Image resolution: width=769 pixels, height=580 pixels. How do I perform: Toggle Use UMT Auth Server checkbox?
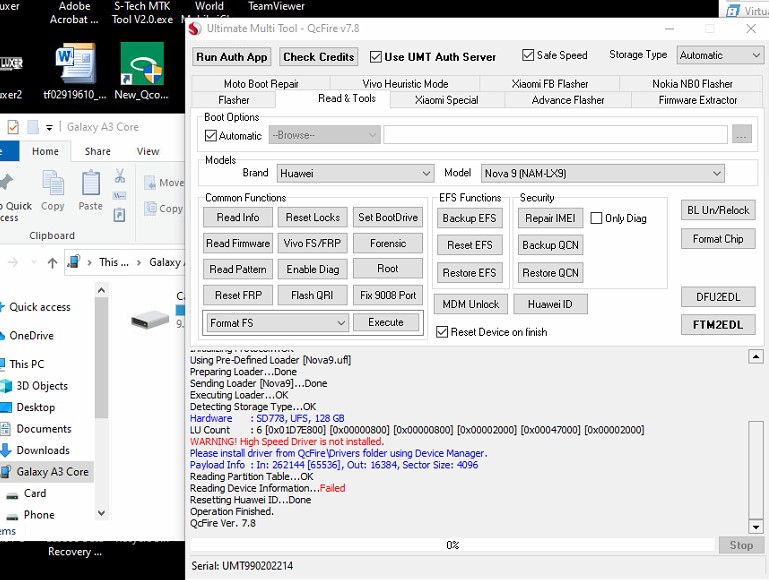pos(376,57)
